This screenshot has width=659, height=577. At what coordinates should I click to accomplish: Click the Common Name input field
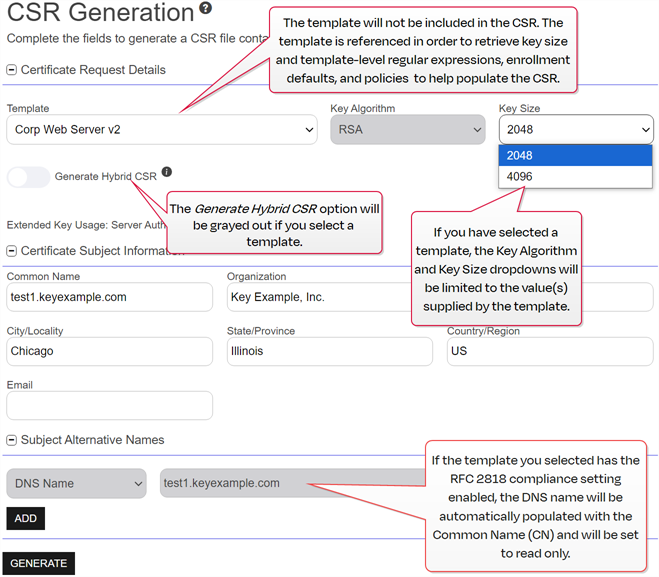109,297
